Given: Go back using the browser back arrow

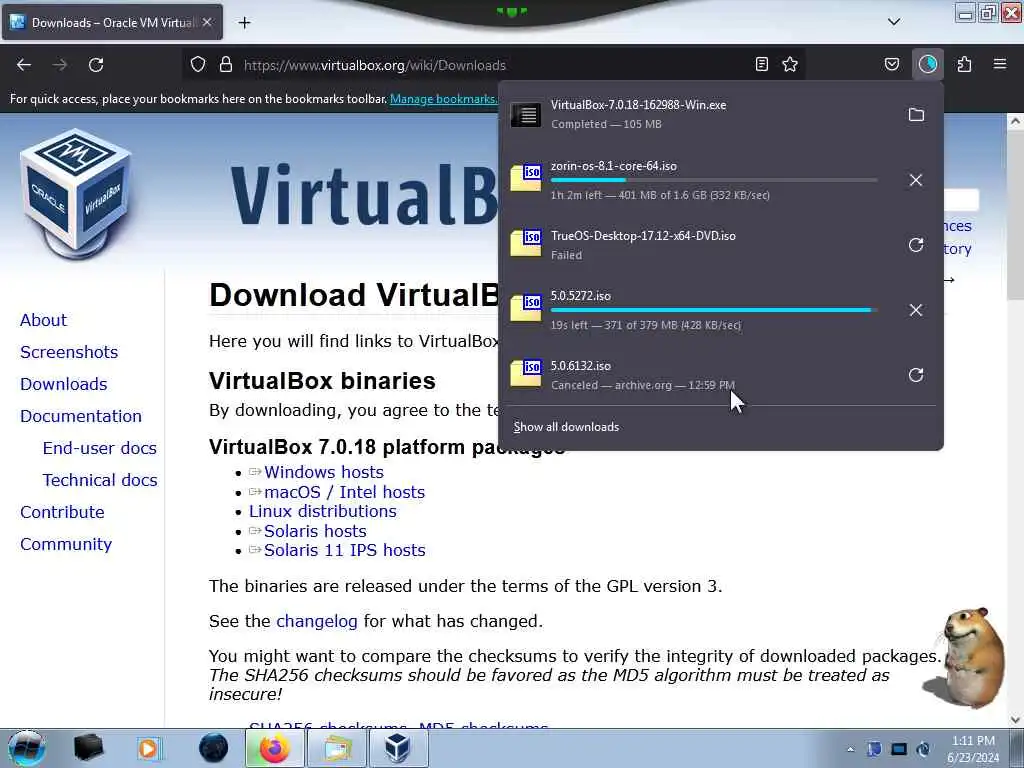Looking at the screenshot, I should [x=24, y=65].
